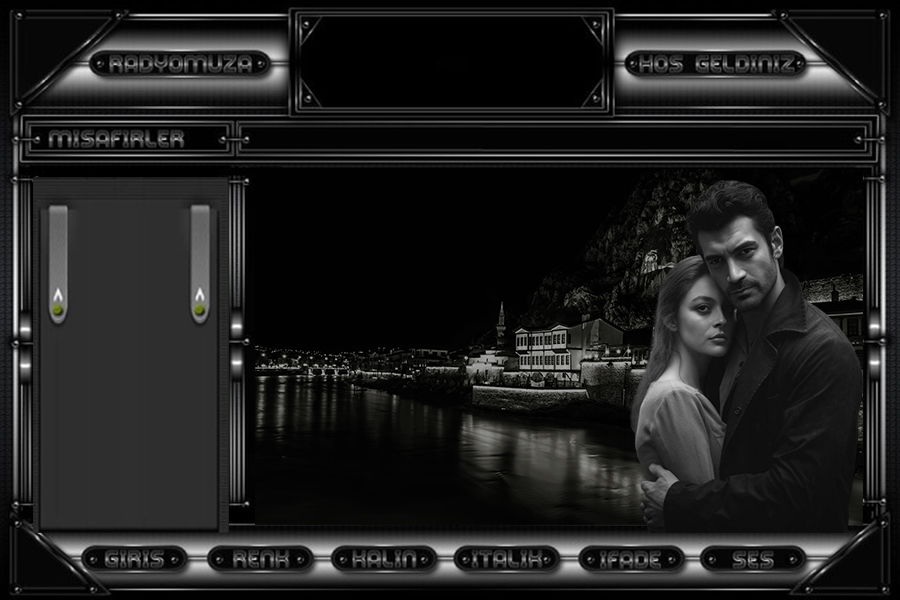This screenshot has width=900, height=600.
Task: Expand the MISAFIRLER guest list
Action: click(x=117, y=139)
